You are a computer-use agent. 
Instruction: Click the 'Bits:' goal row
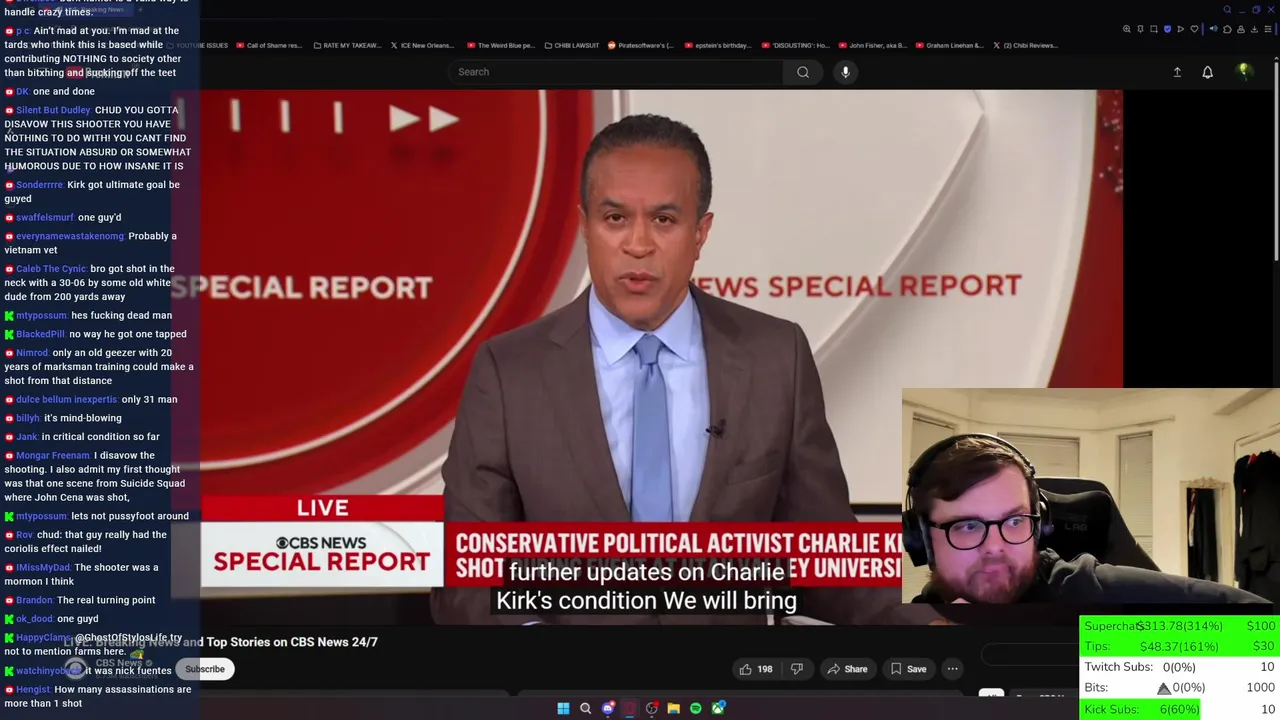[x=1179, y=688]
